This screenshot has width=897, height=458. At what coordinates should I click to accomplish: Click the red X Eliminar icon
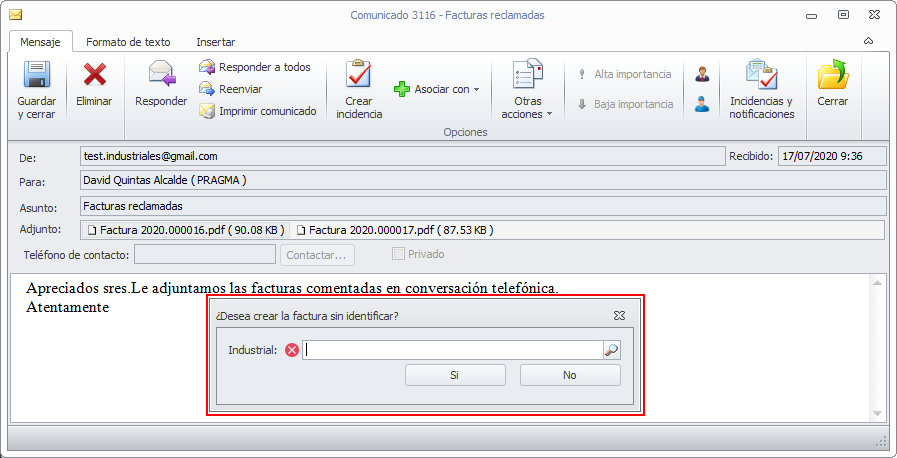(x=94, y=74)
